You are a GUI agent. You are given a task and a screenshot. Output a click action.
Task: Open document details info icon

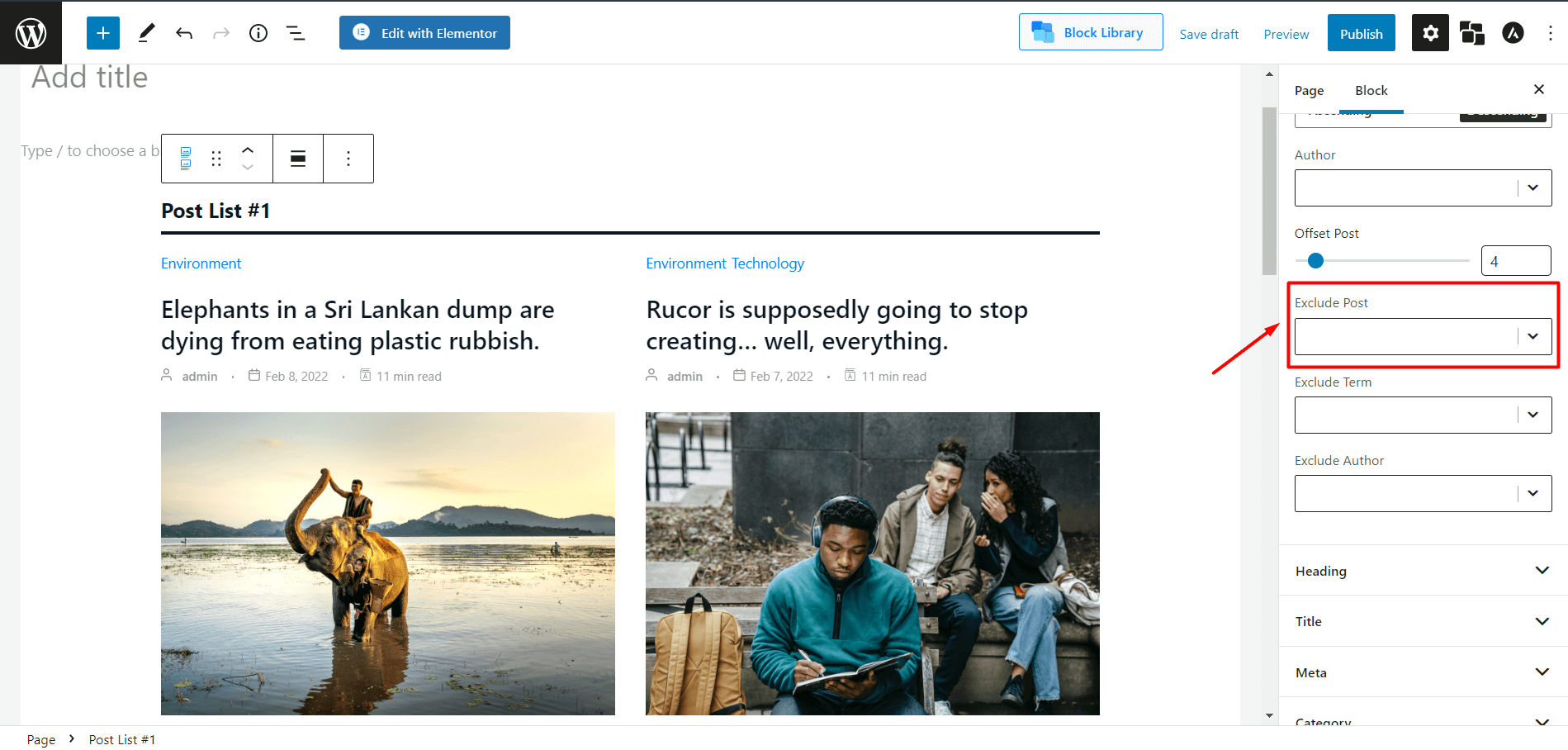click(258, 33)
